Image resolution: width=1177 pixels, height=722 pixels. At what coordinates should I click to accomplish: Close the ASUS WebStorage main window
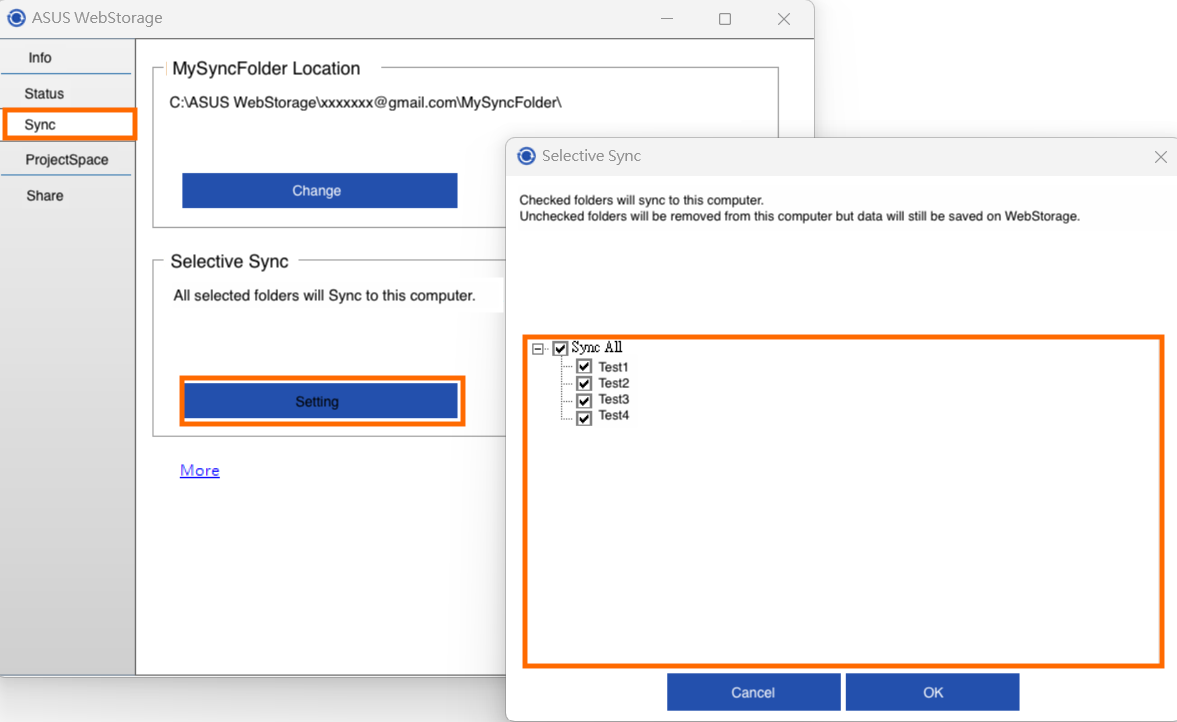(784, 19)
